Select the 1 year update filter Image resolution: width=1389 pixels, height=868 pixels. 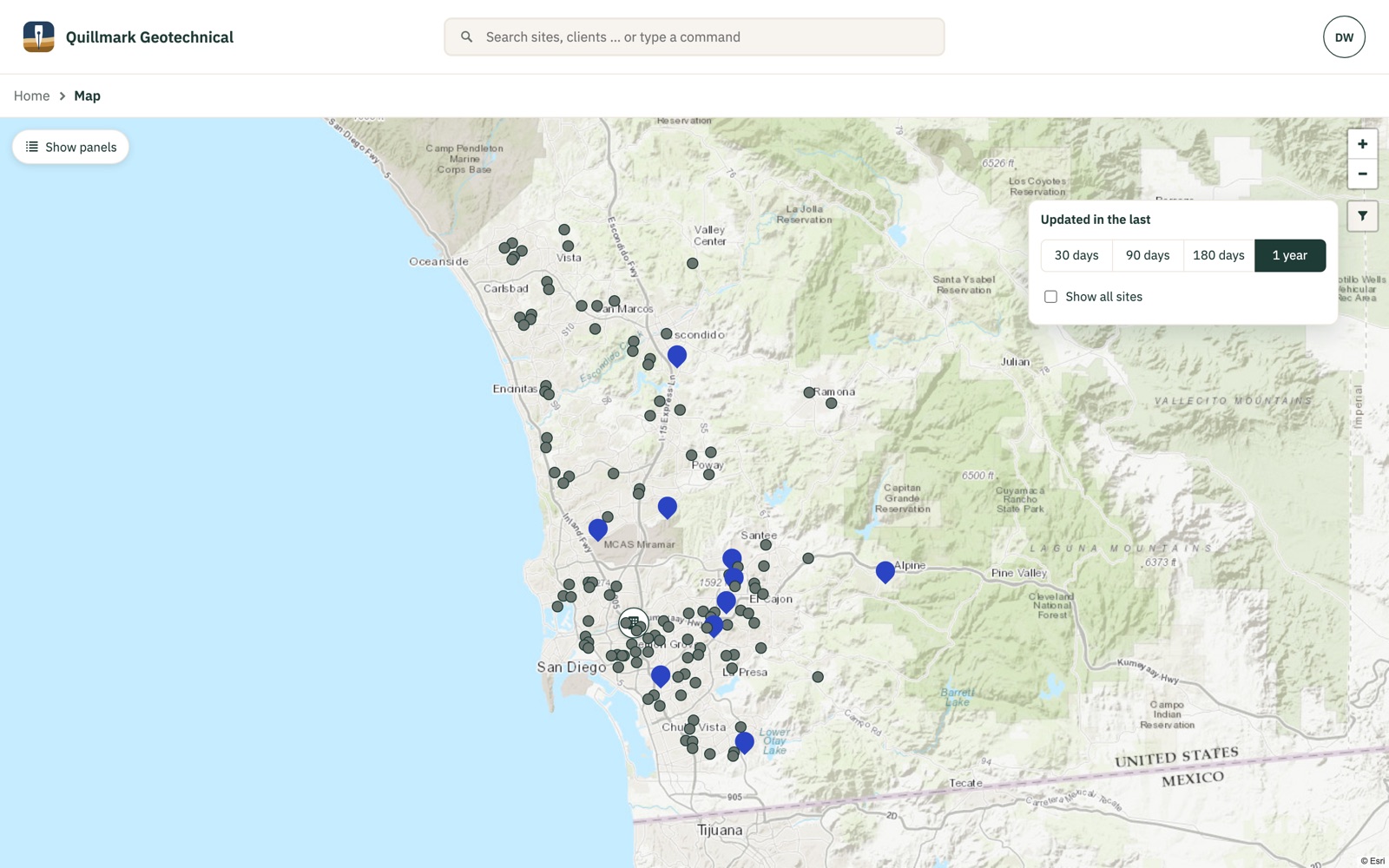[1290, 255]
